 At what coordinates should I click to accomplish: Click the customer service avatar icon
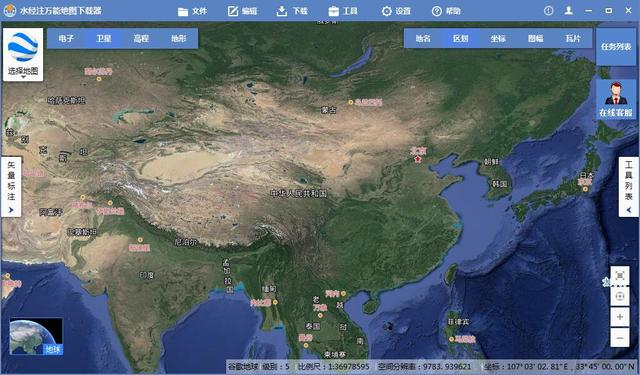pyautogui.click(x=616, y=93)
